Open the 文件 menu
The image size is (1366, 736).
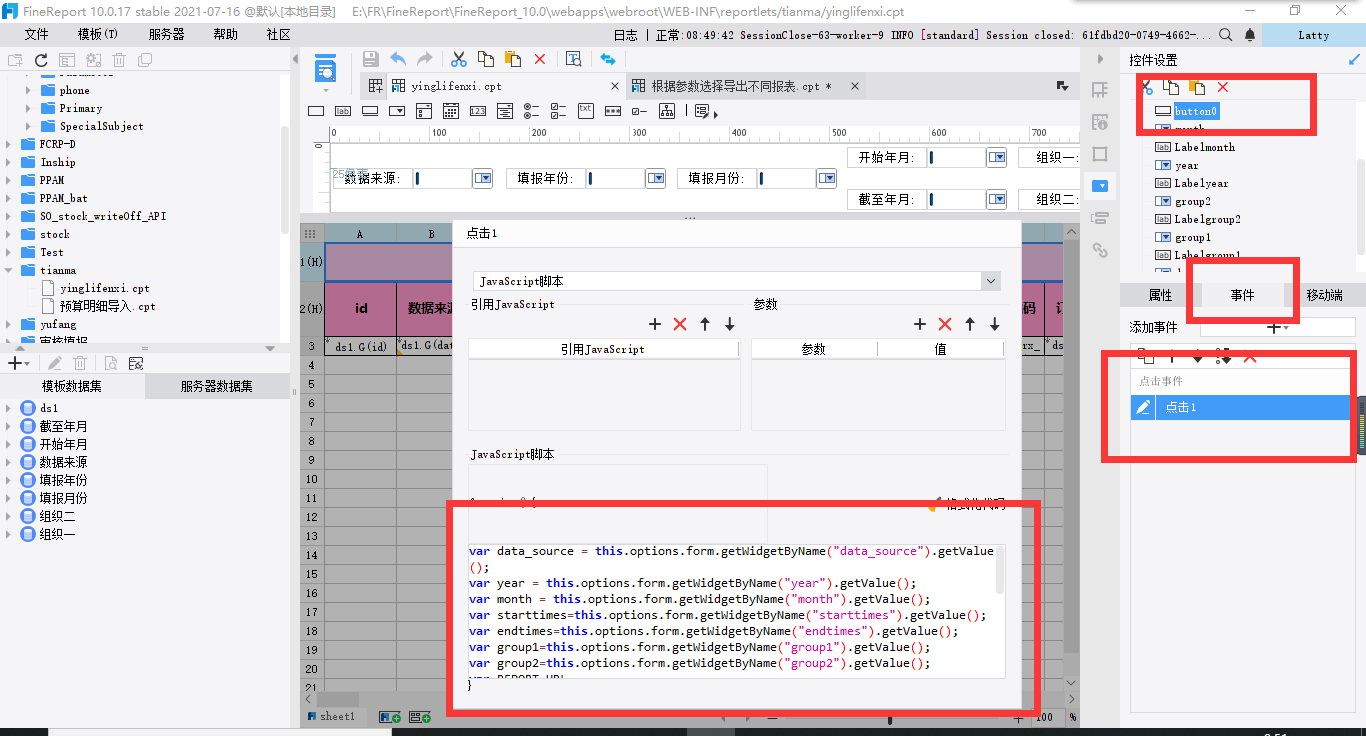(36, 34)
